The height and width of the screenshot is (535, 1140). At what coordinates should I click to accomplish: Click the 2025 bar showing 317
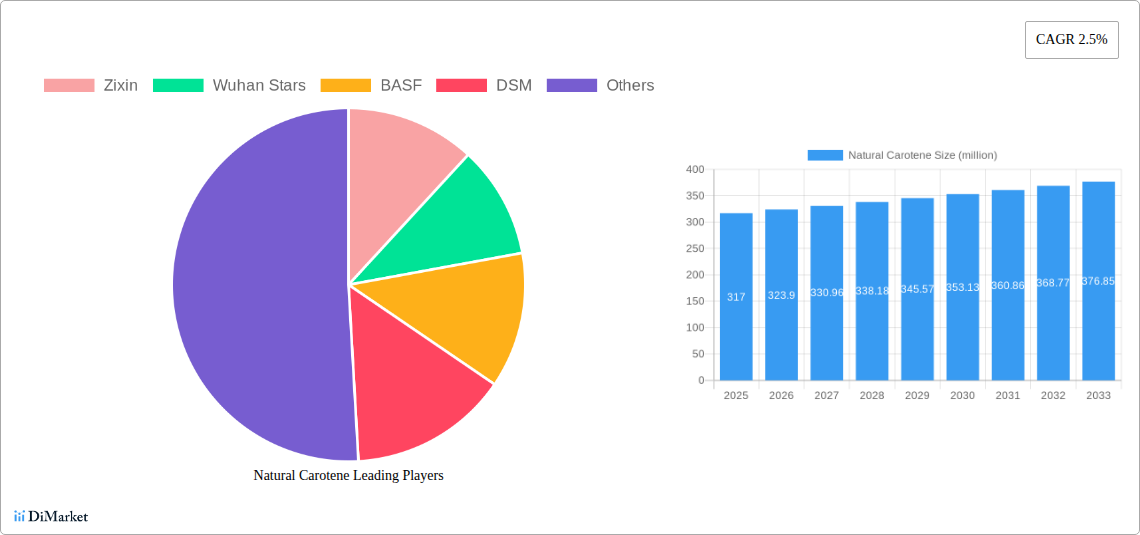coord(736,297)
